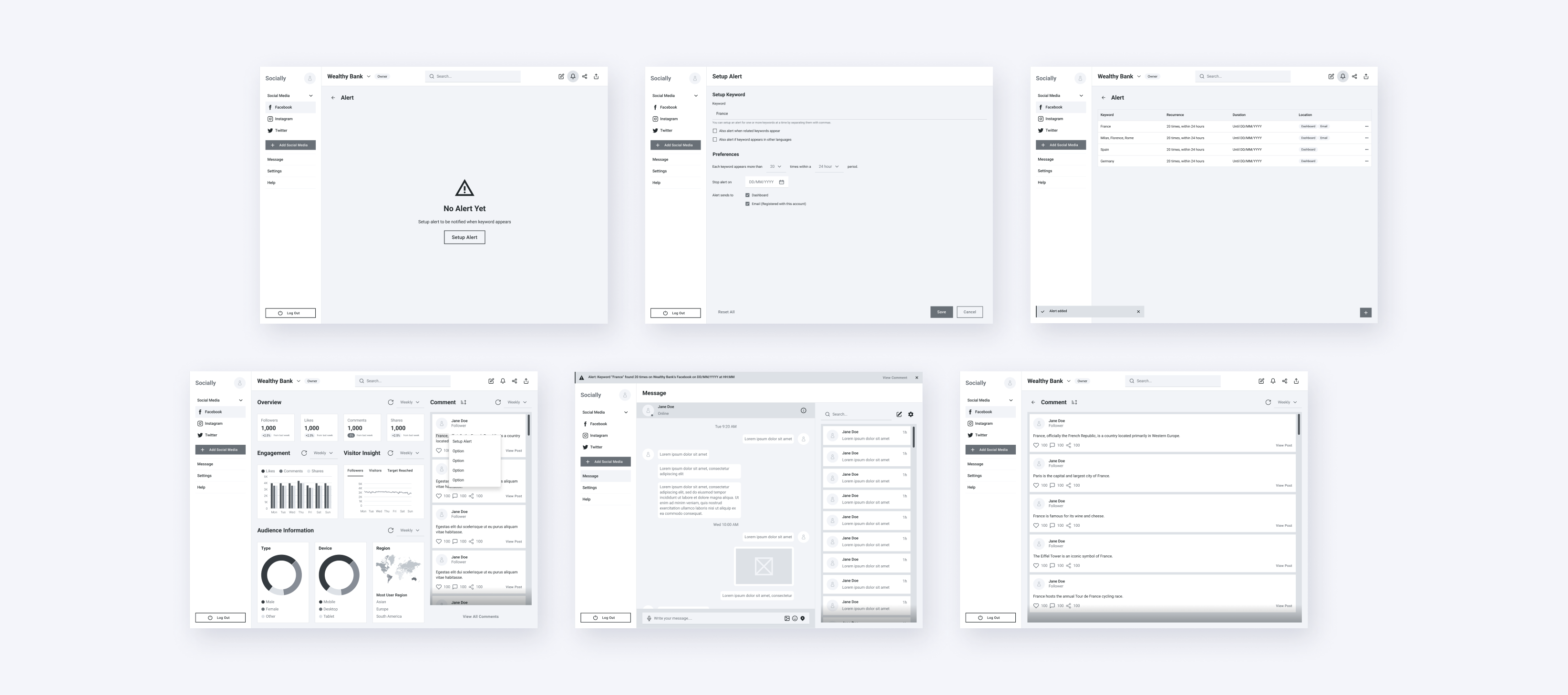Refresh the Engagement chart
This screenshot has height=695, width=1568.
click(304, 453)
